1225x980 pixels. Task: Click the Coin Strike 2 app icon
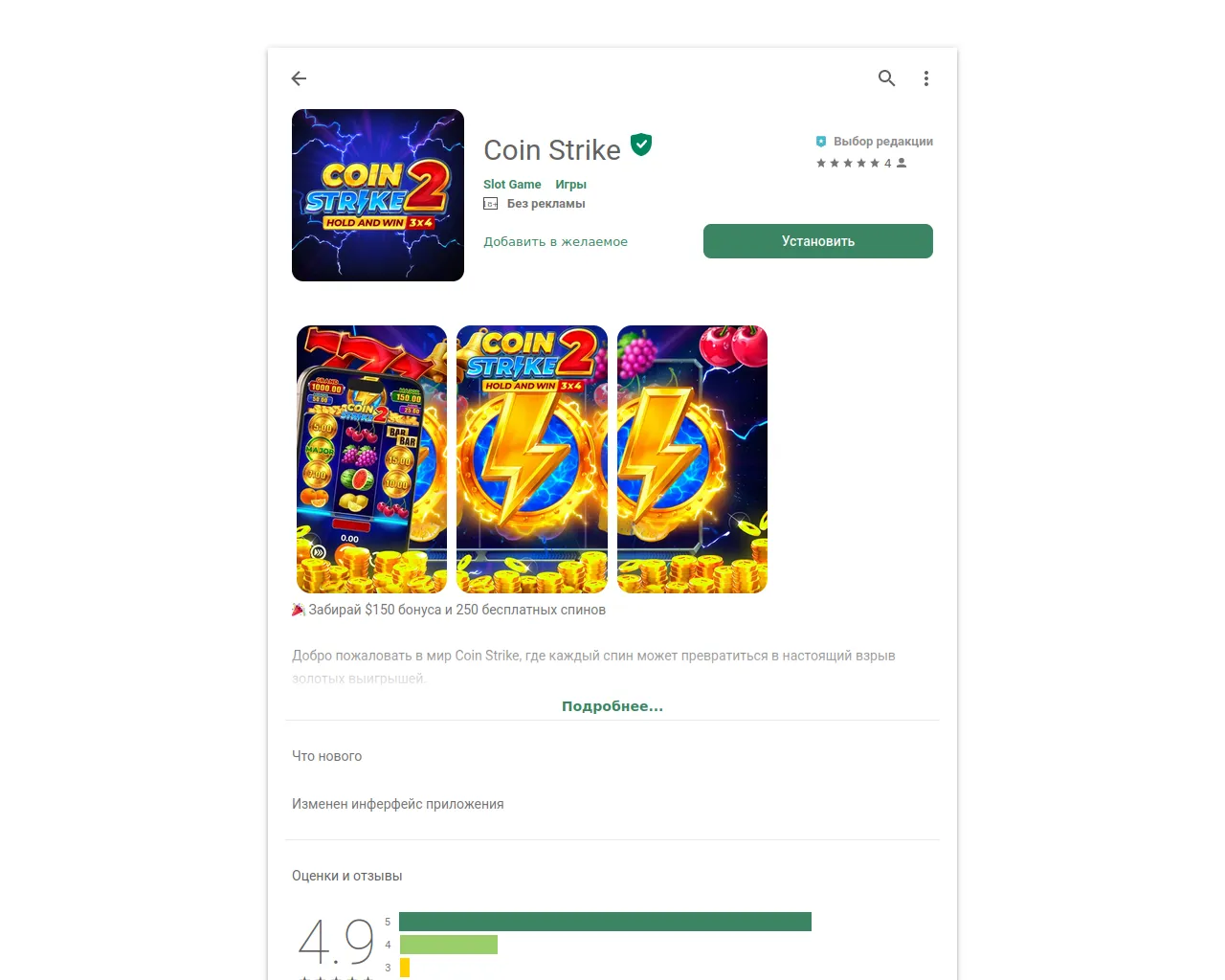pyautogui.click(x=378, y=195)
